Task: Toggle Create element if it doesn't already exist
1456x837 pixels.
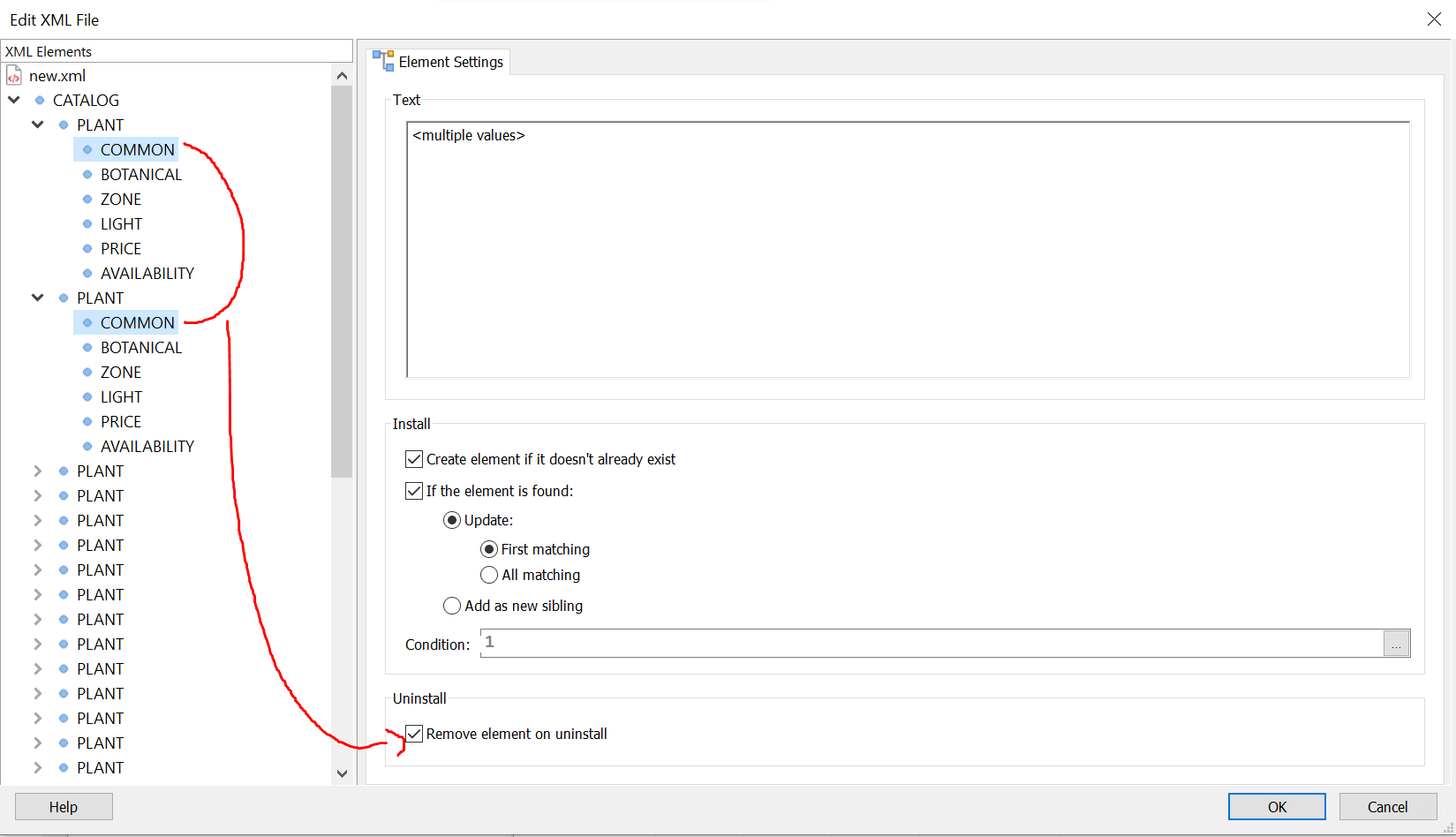Action: pyautogui.click(x=414, y=459)
